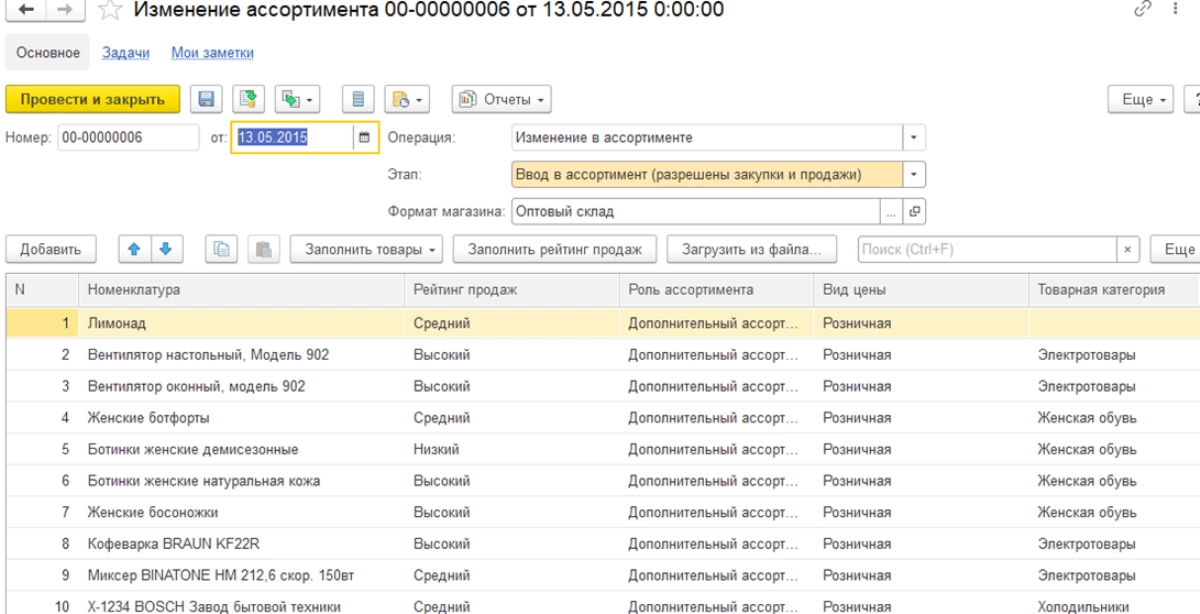The image size is (1200, 614).
Task: Copy rows with the copy icon
Action: point(222,249)
